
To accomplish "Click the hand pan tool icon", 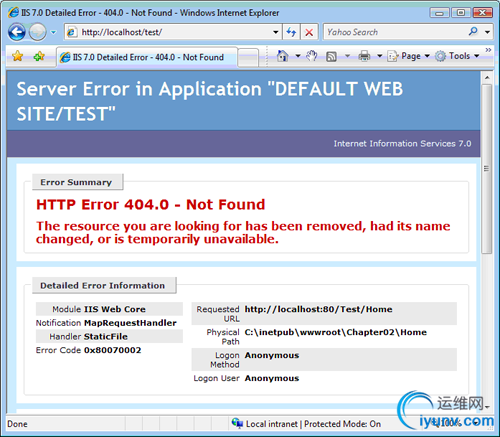I will [x=312, y=56].
